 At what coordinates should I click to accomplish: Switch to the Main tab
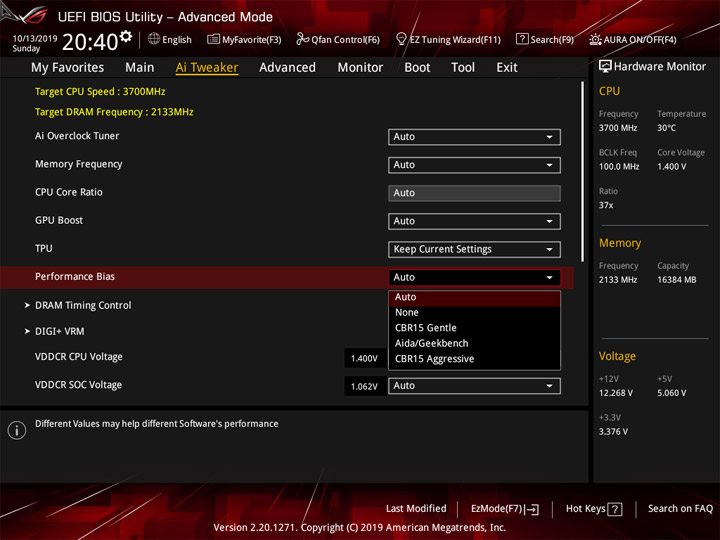click(x=140, y=68)
